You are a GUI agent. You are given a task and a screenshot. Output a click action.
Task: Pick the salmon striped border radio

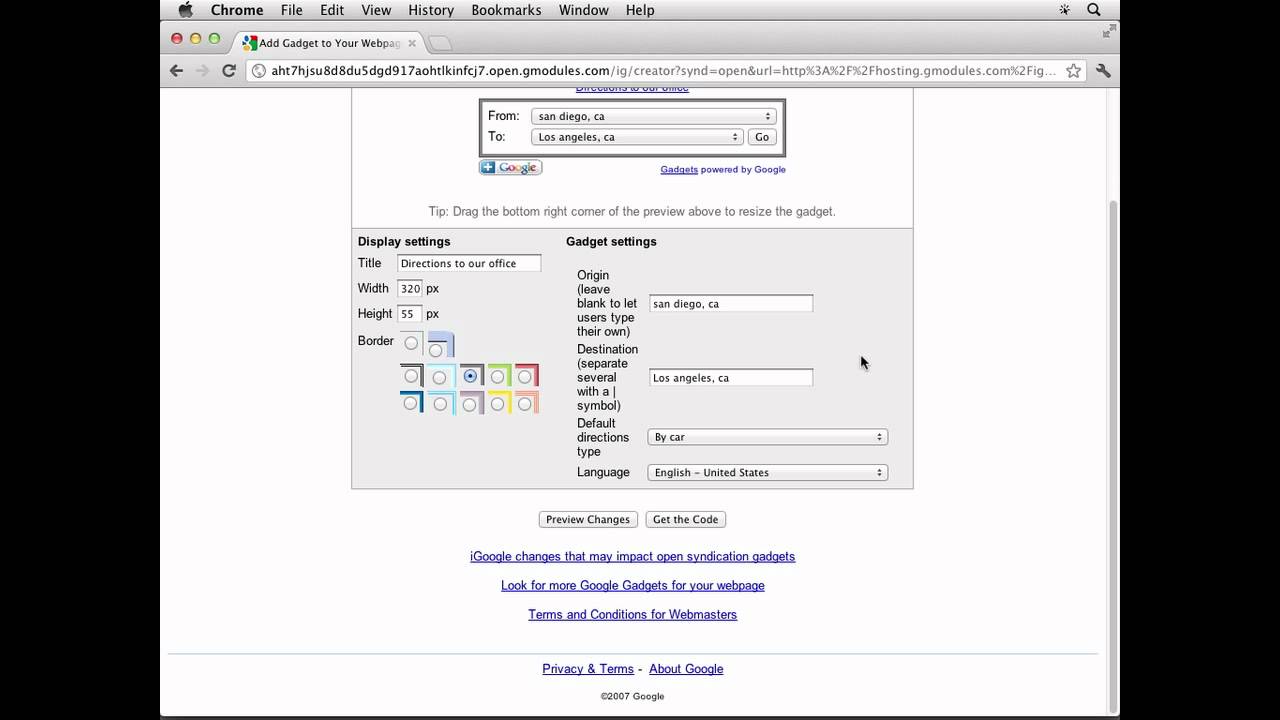pyautogui.click(x=524, y=404)
